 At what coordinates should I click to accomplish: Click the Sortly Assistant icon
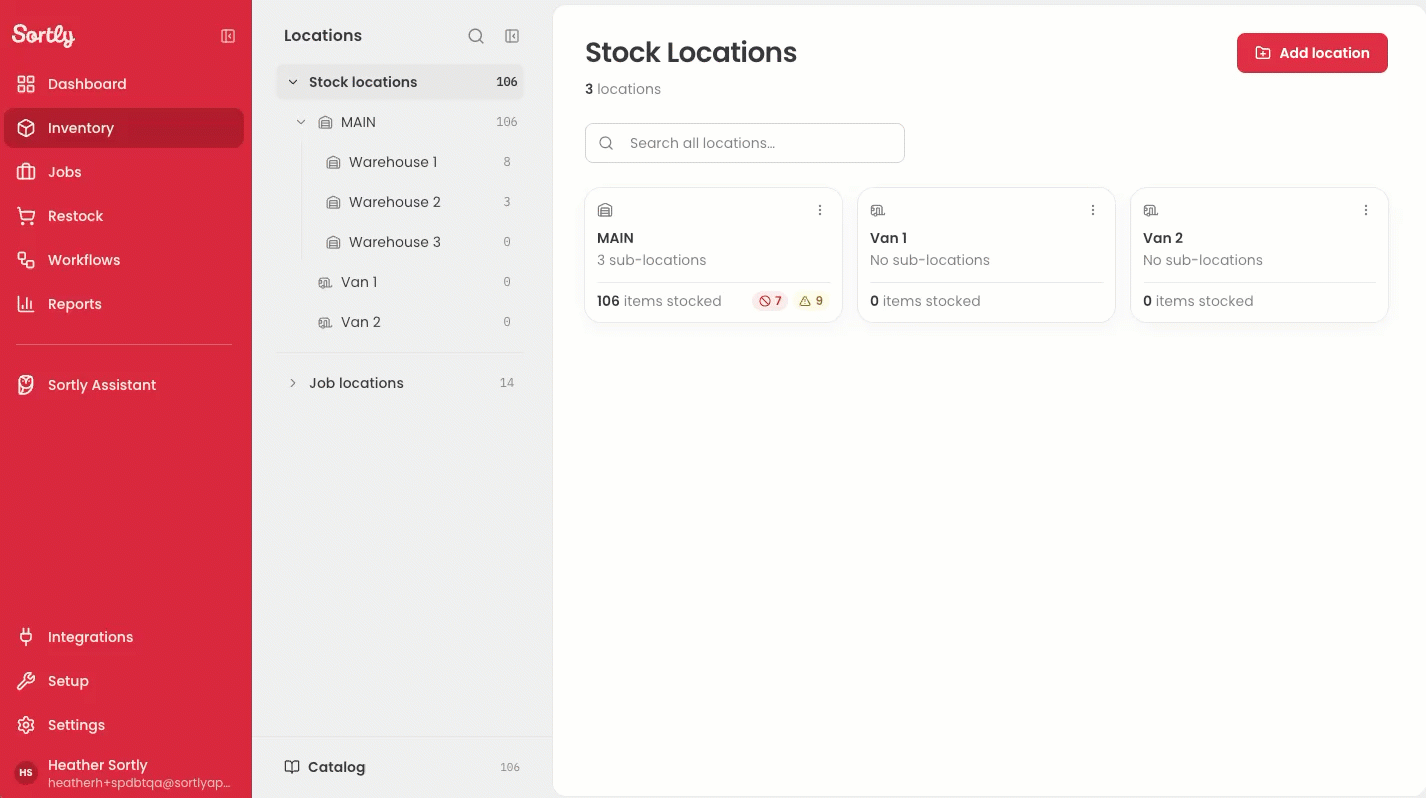click(26, 385)
